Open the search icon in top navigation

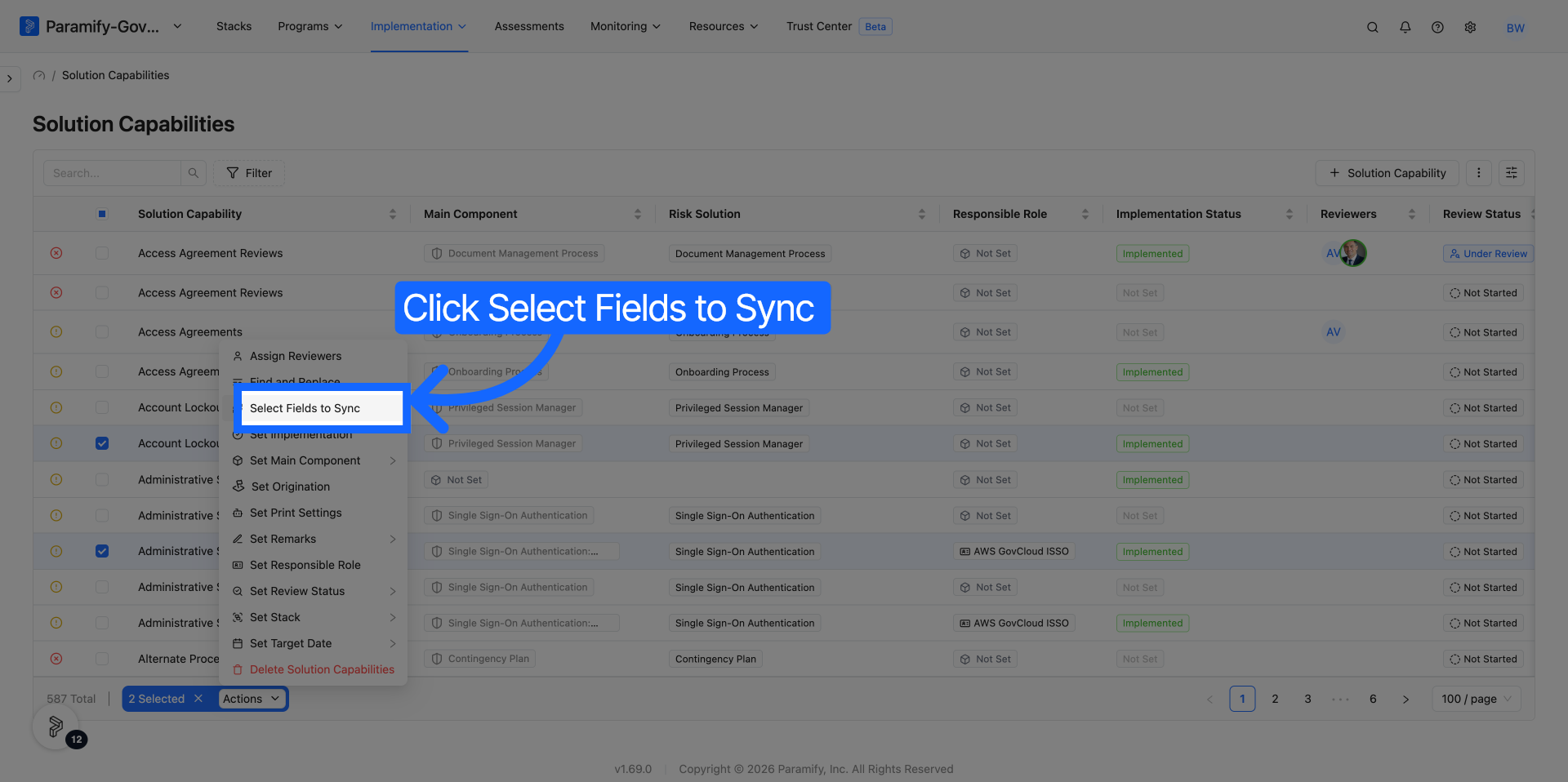tap(1373, 27)
